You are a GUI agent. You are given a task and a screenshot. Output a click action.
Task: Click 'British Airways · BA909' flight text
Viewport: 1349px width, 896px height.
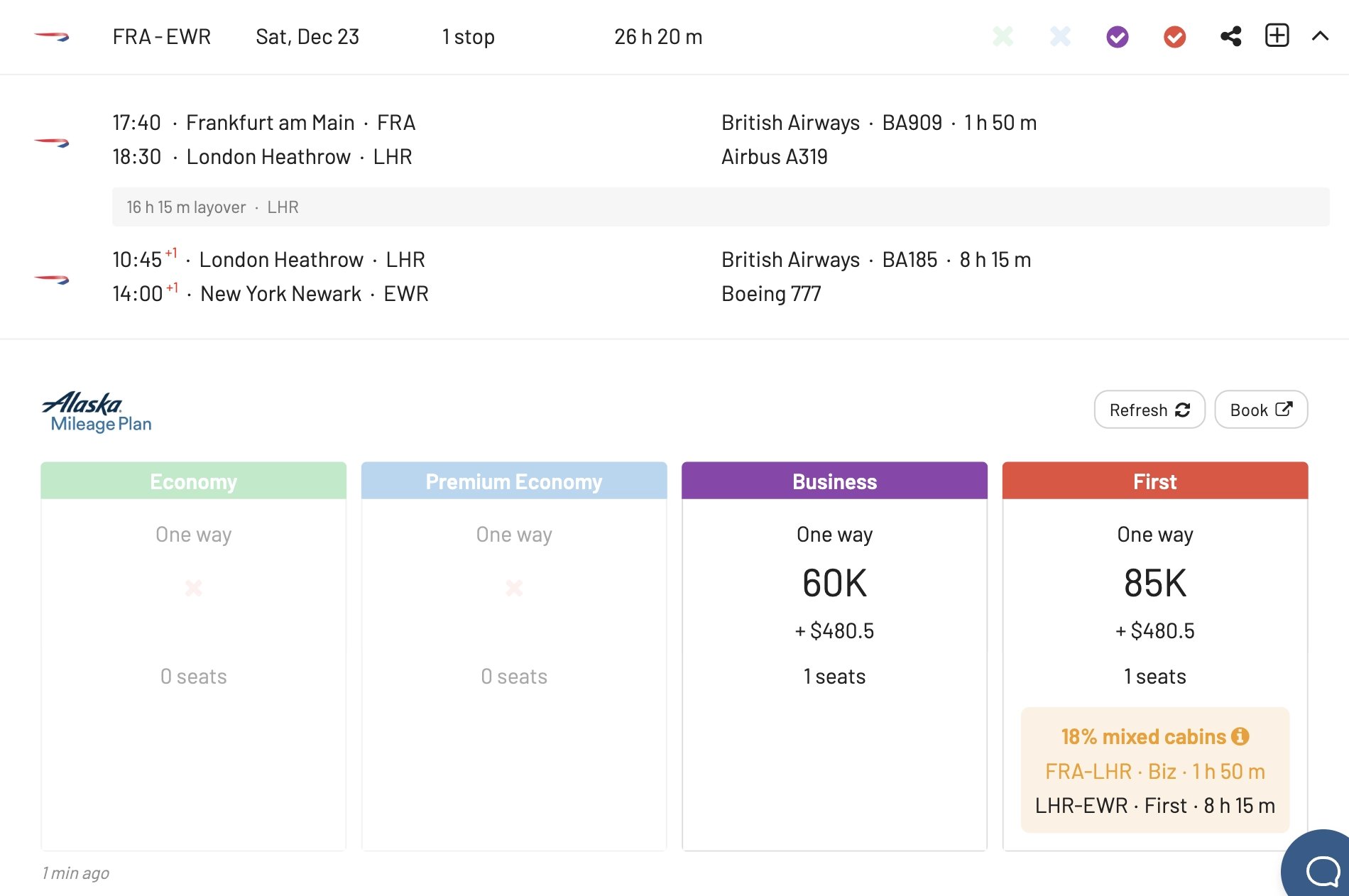click(831, 123)
